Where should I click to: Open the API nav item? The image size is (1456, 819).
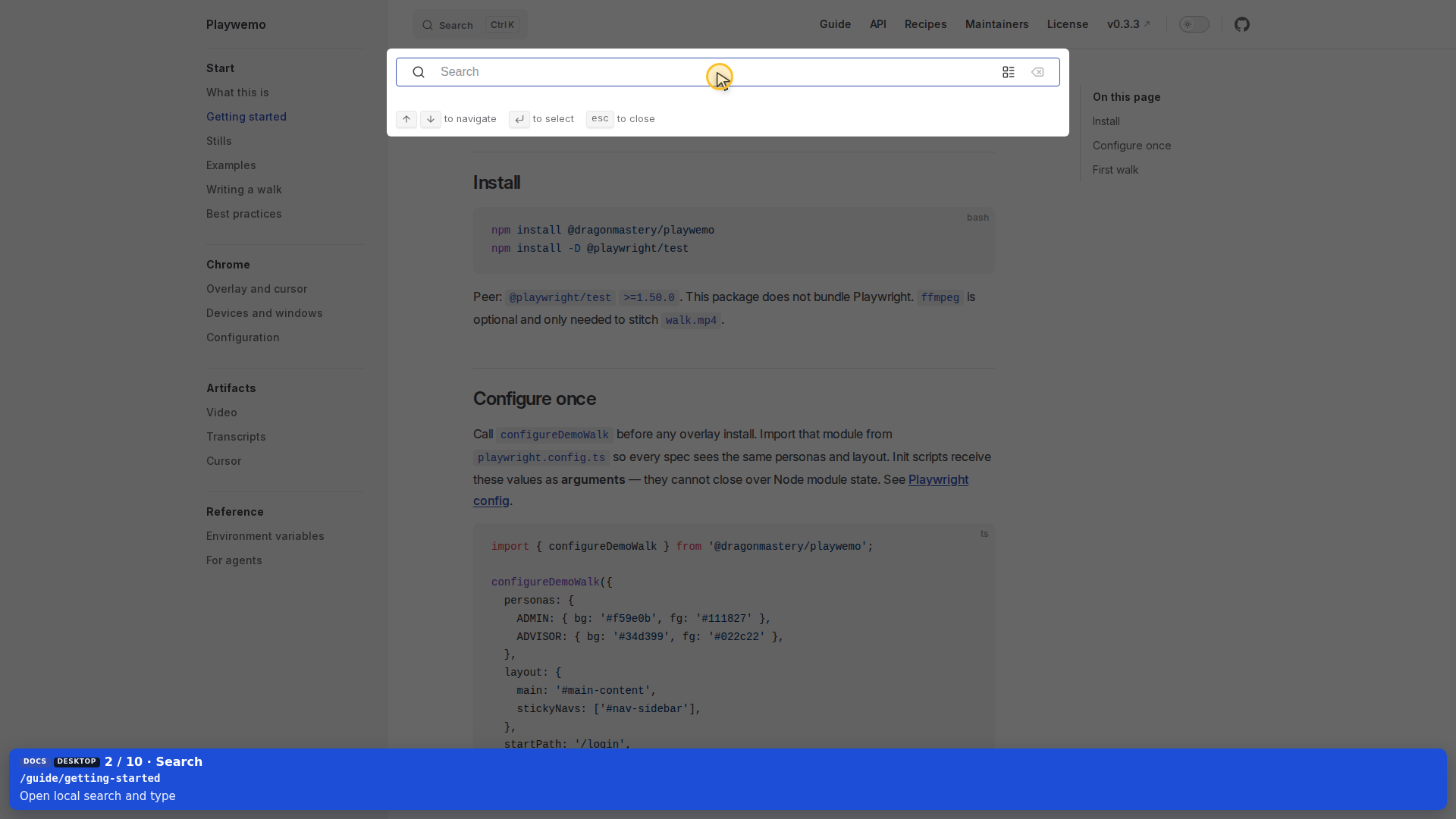(878, 24)
